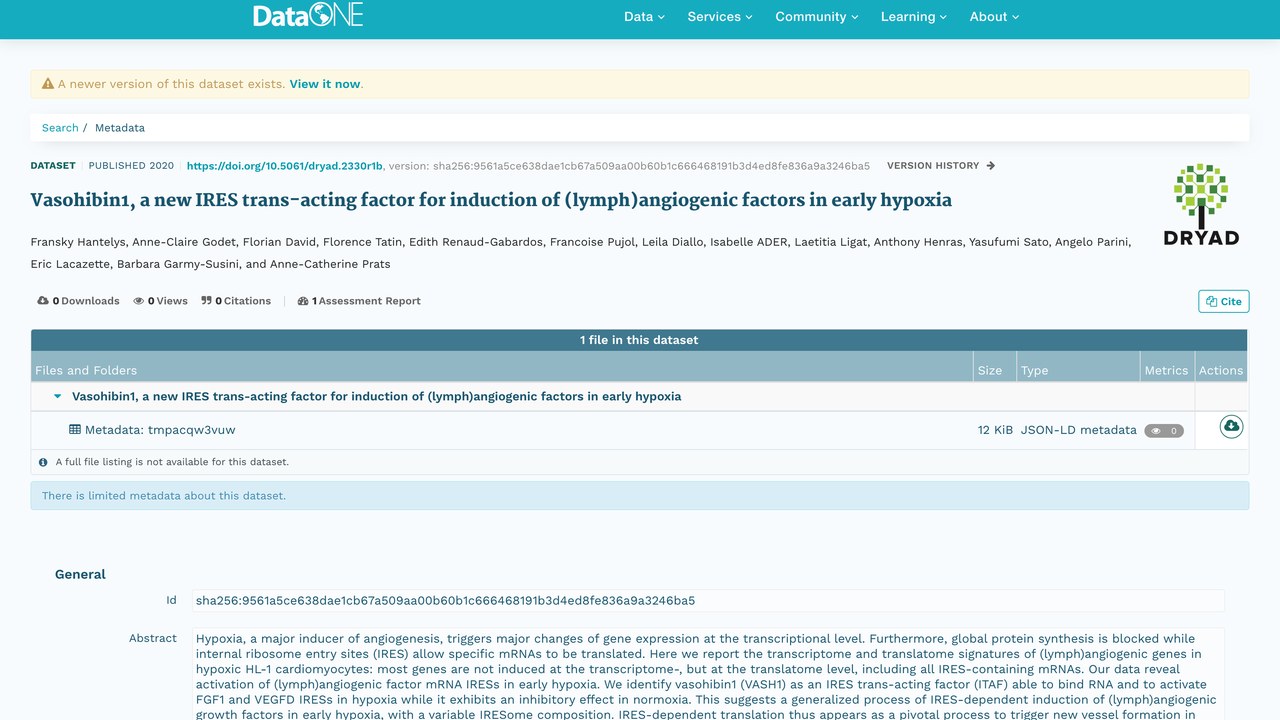This screenshot has width=1280, height=720.
Task: Click the 'JSON-LD metadata' type value
Action: (1079, 430)
